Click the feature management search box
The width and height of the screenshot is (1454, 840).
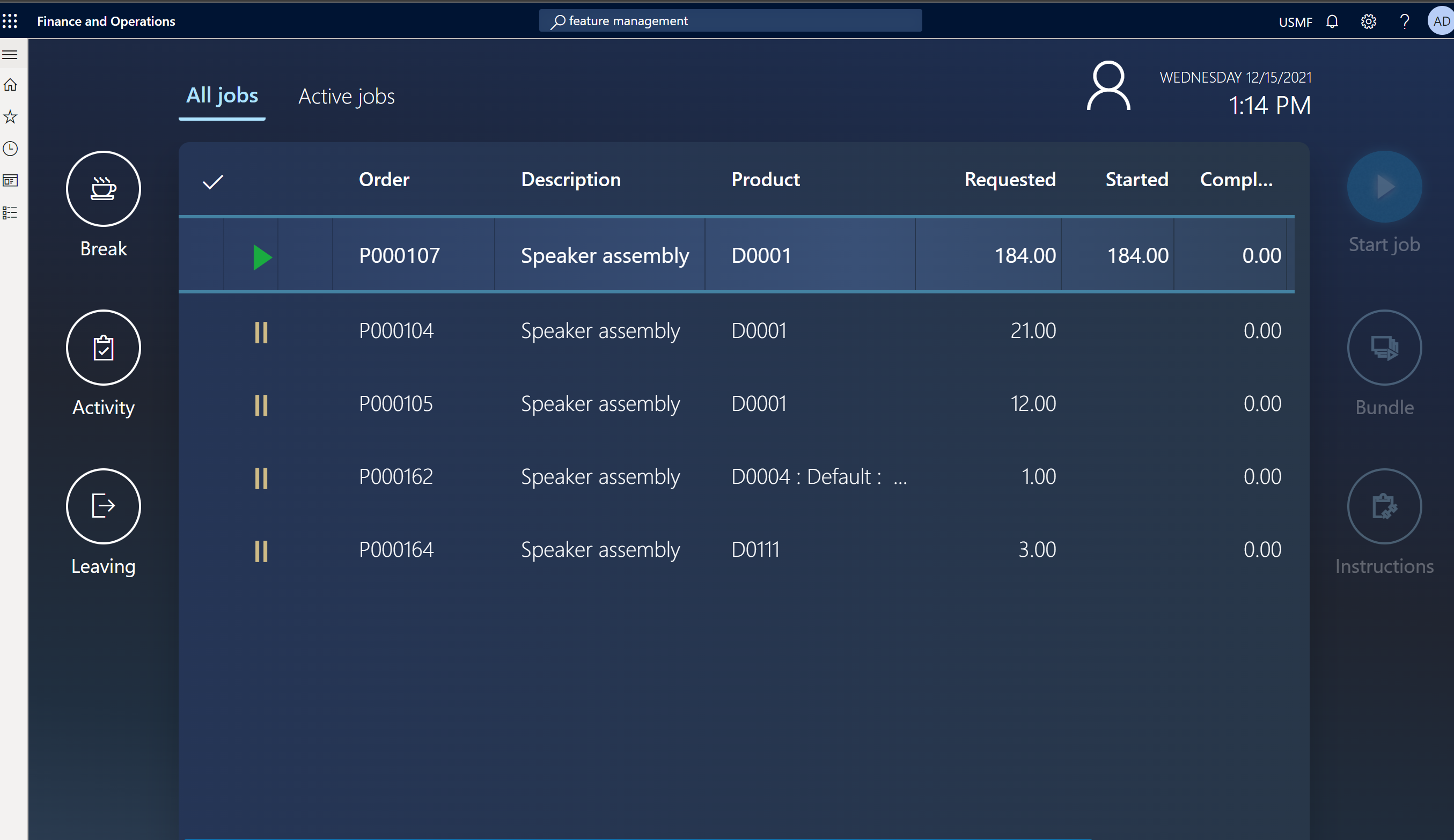pos(730,21)
